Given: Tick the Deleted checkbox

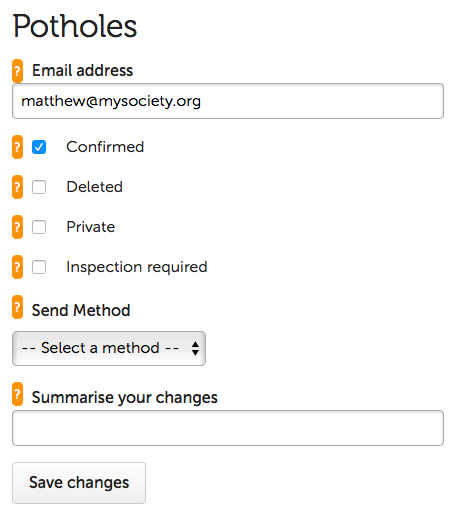Looking at the screenshot, I should point(39,187).
